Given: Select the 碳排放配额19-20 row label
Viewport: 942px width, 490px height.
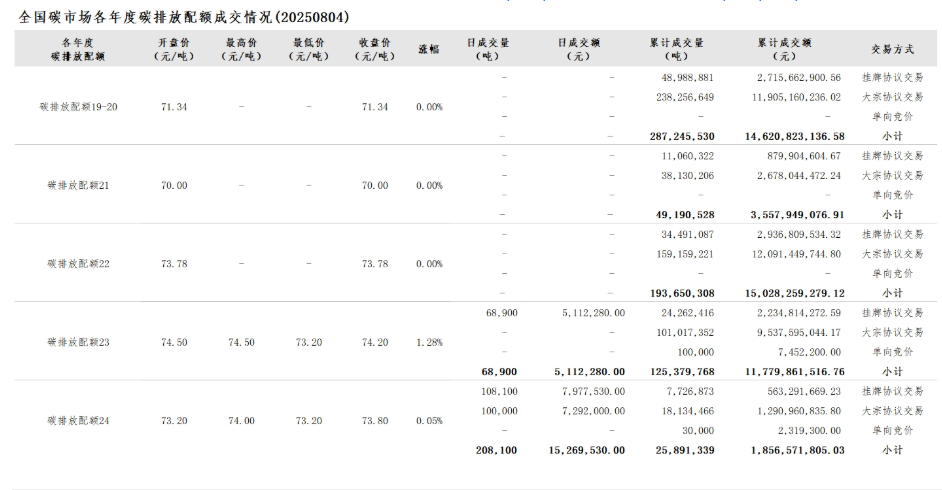Looking at the screenshot, I should tap(78, 106).
